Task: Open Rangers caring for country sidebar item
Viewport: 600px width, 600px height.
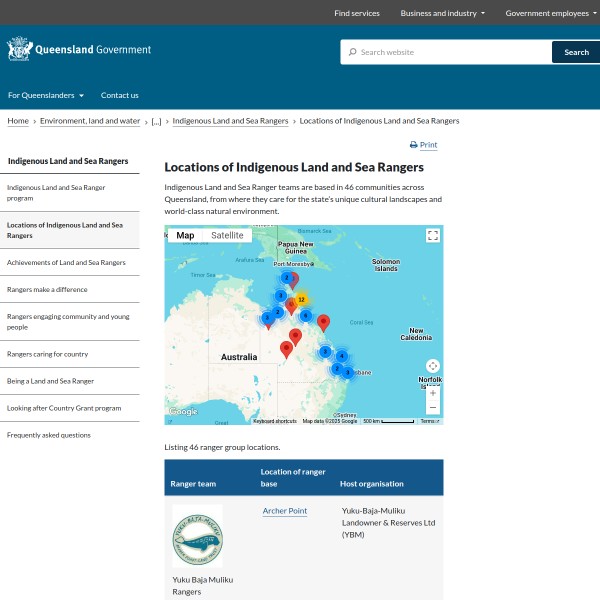Action: (x=48, y=354)
